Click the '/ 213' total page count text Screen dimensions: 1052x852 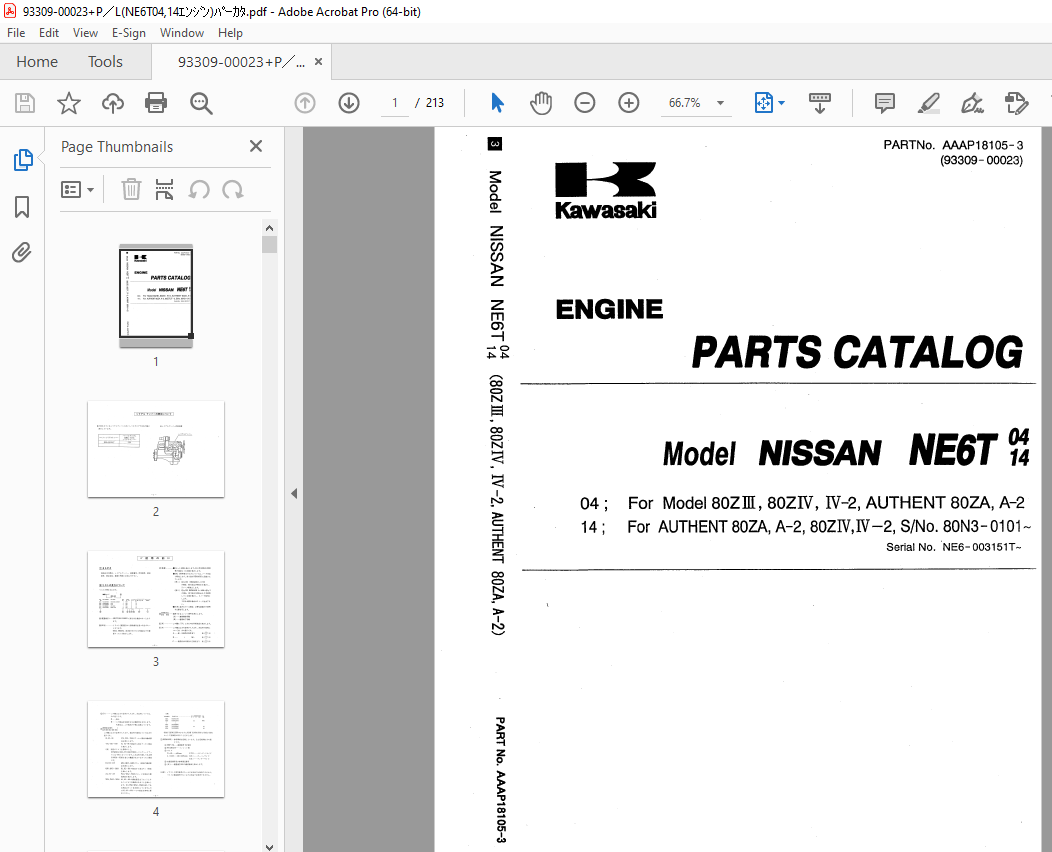tap(429, 103)
